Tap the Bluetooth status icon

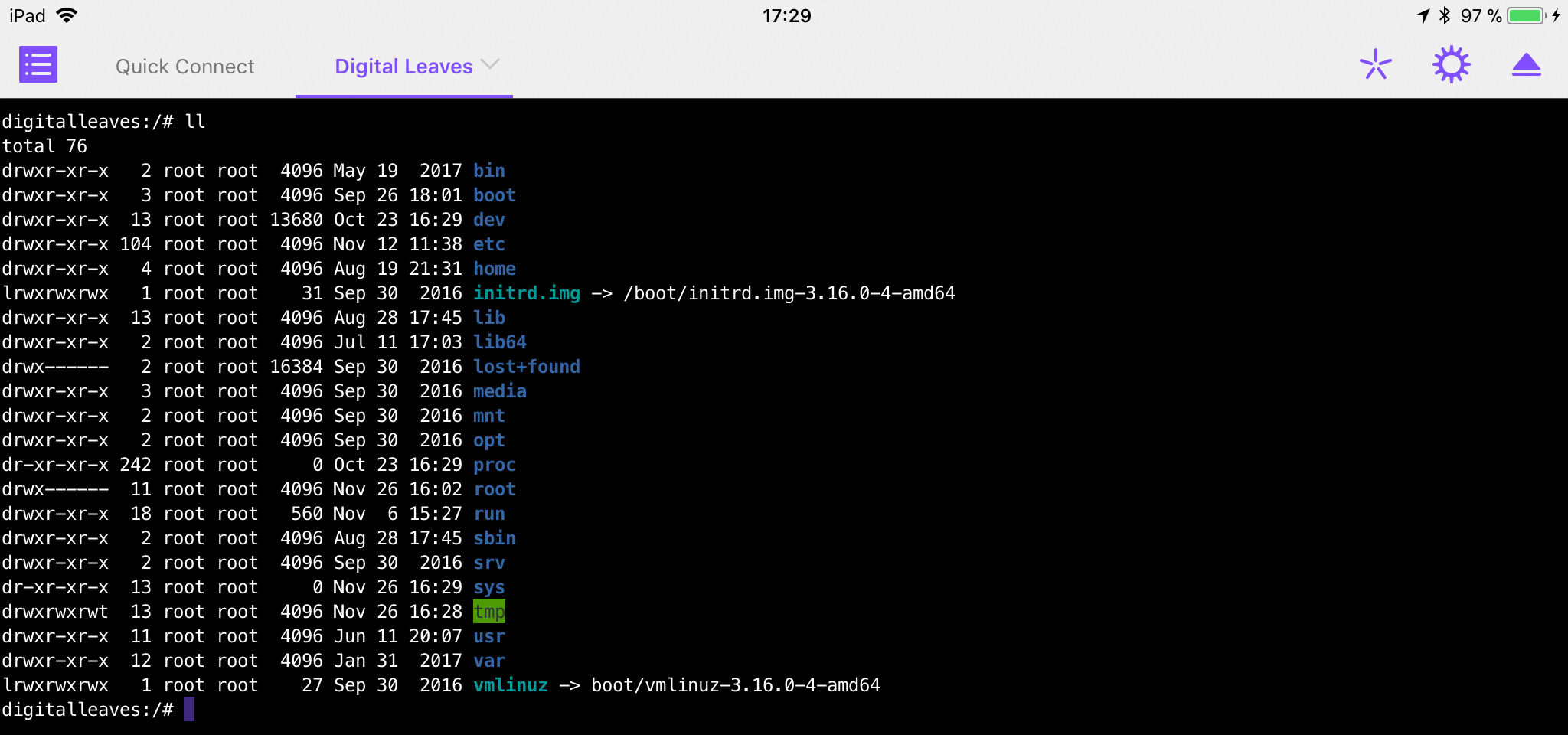(x=1444, y=15)
